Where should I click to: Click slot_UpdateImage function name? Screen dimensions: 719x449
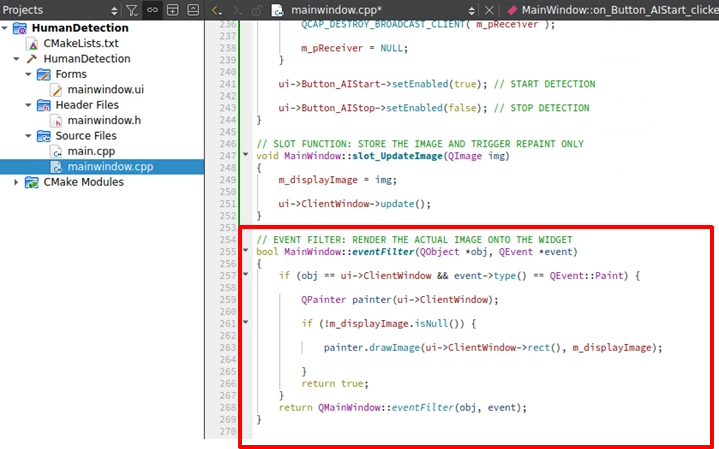click(x=397, y=156)
